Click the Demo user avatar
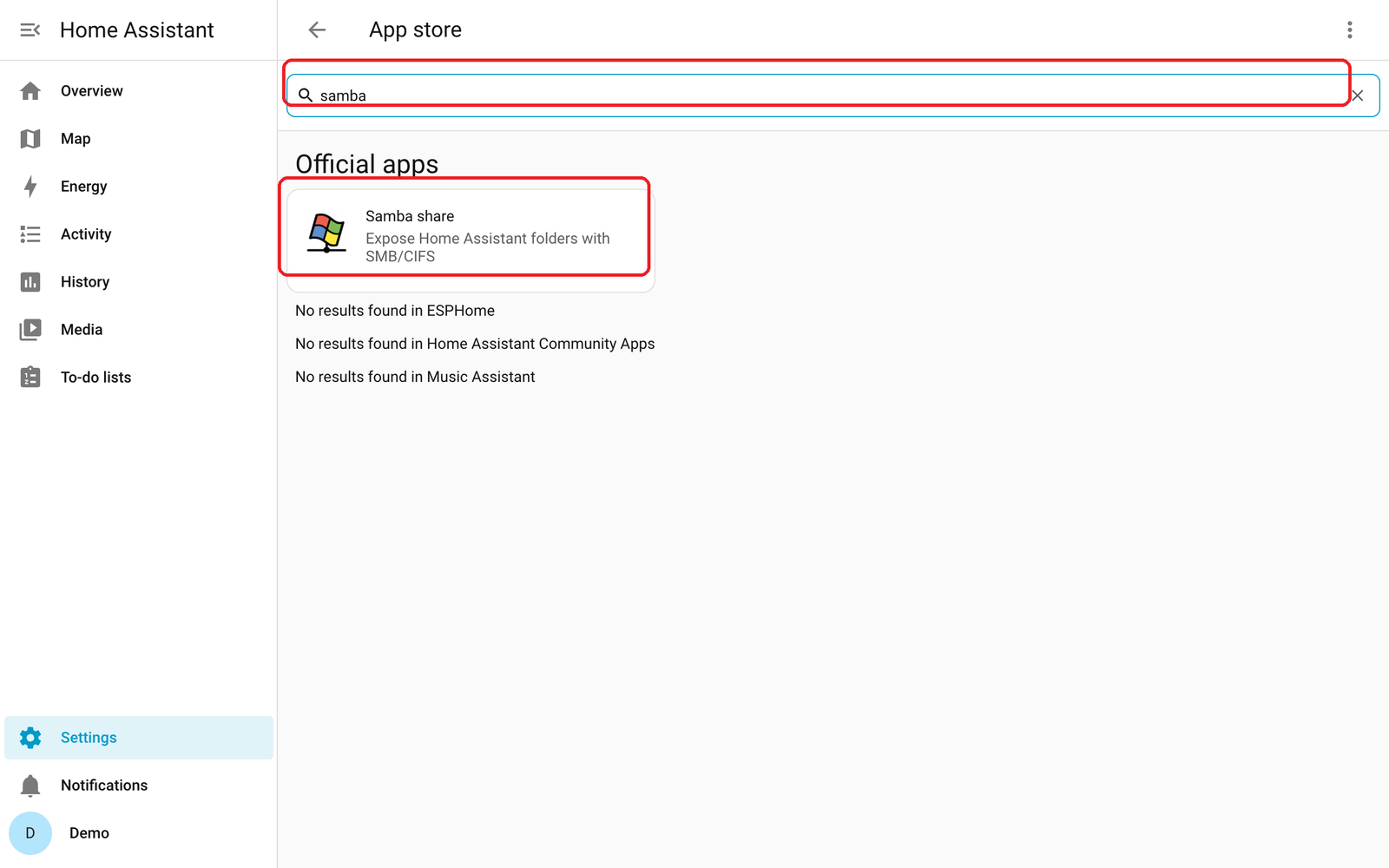 (30, 833)
